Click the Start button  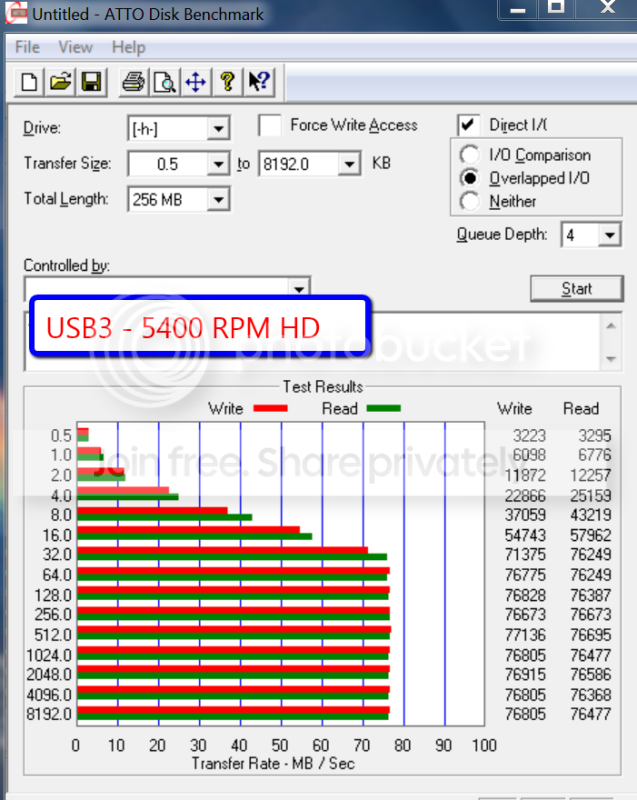point(576,289)
